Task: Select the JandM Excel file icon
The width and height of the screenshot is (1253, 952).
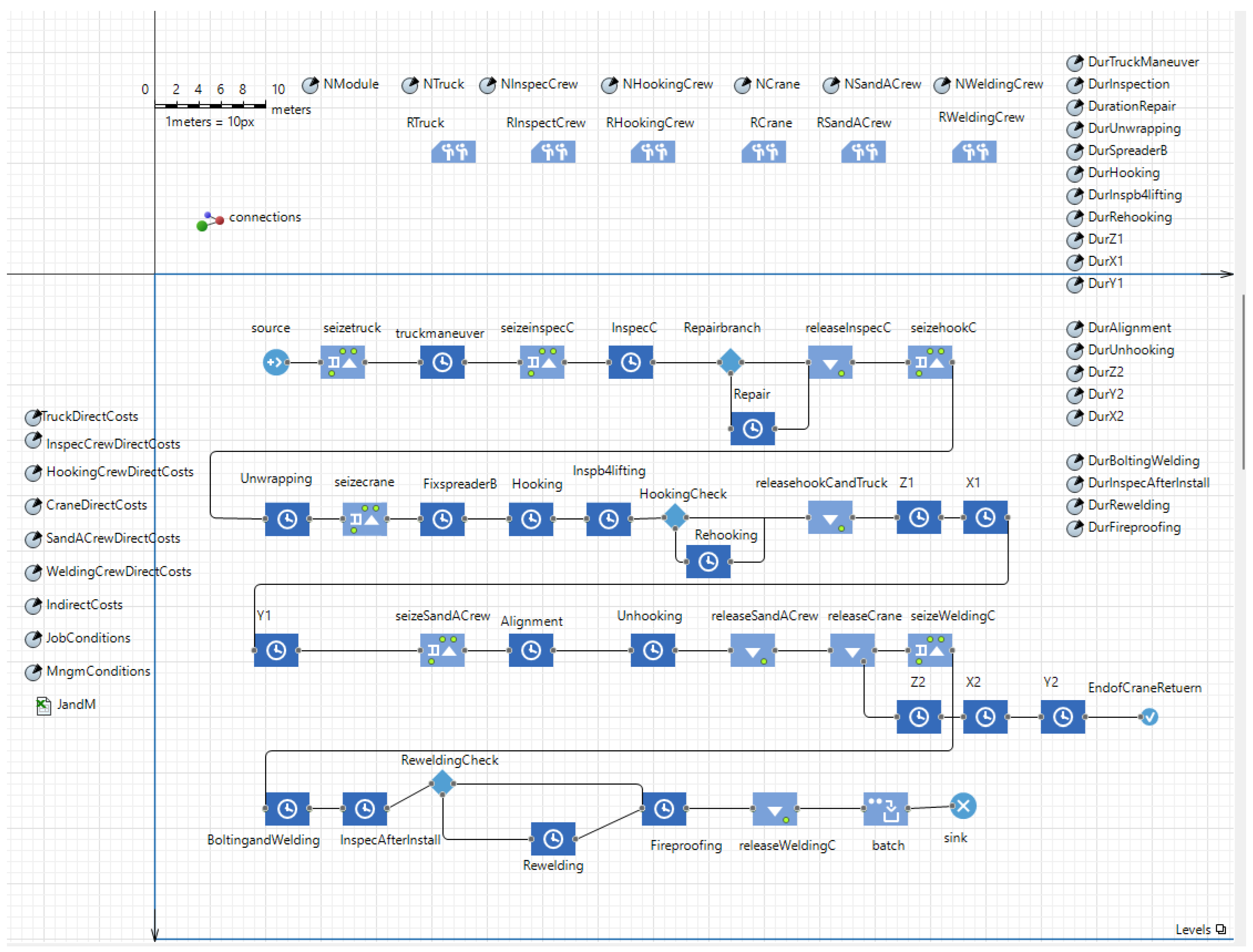Action: click(x=43, y=705)
